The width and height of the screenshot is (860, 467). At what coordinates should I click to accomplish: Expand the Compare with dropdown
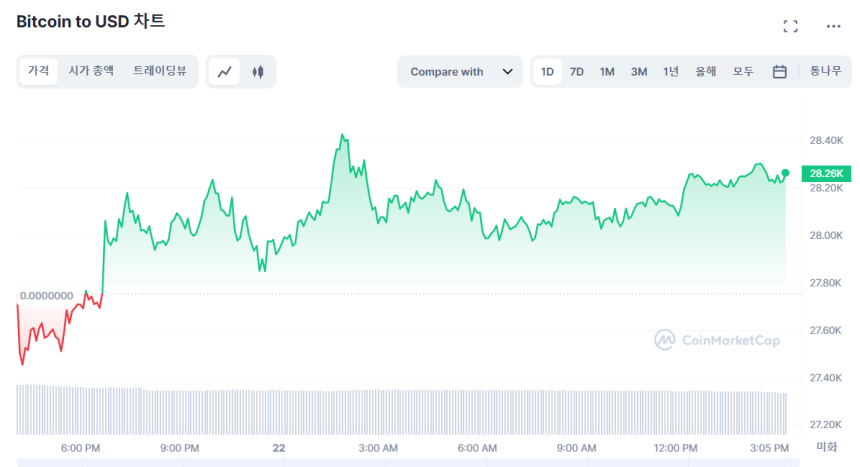point(459,72)
